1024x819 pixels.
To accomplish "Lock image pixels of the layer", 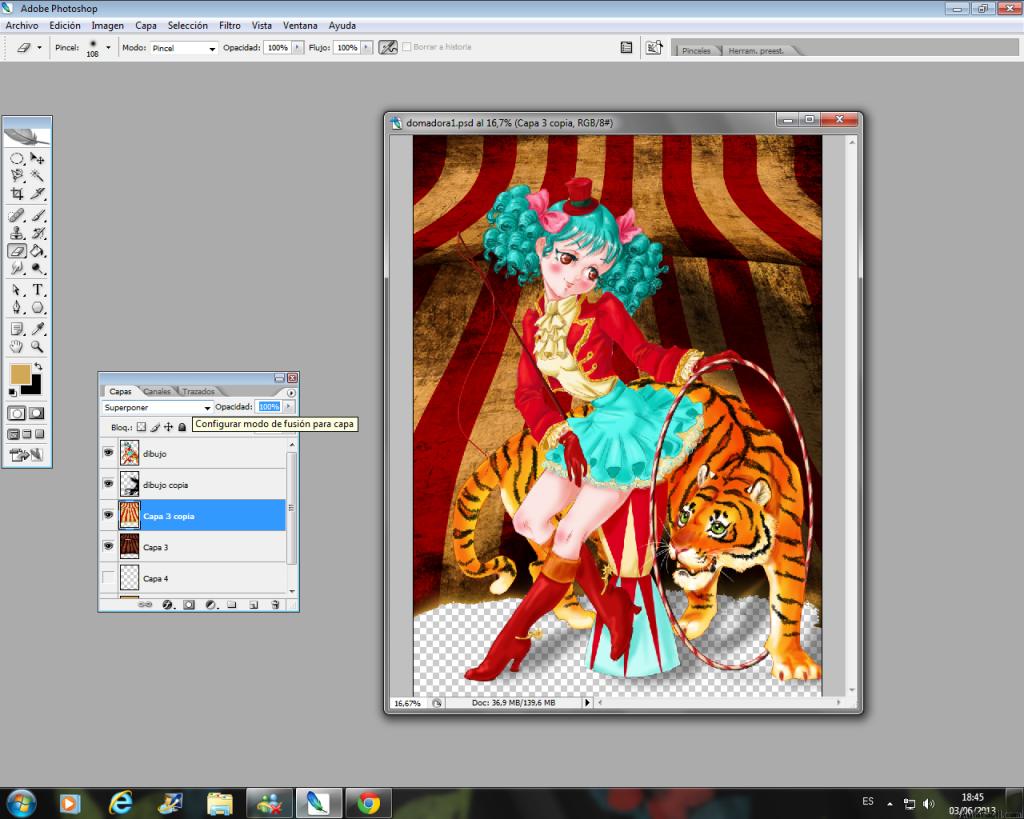I will (155, 427).
